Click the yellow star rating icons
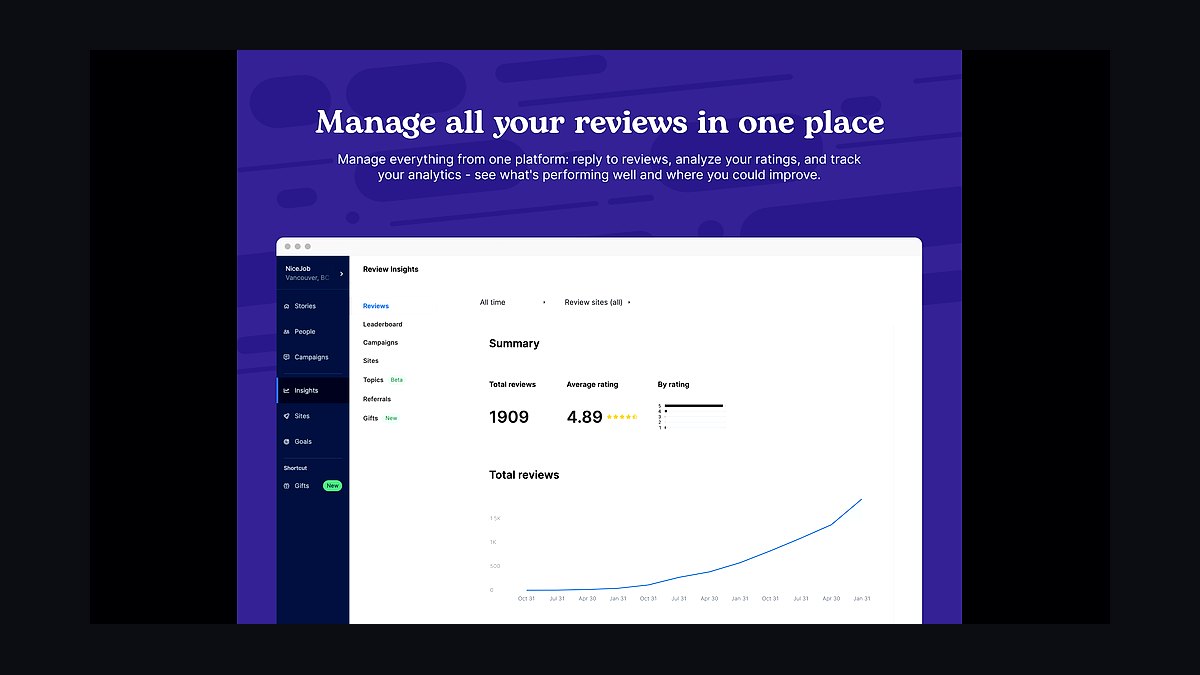The height and width of the screenshot is (675, 1200). [x=622, y=416]
